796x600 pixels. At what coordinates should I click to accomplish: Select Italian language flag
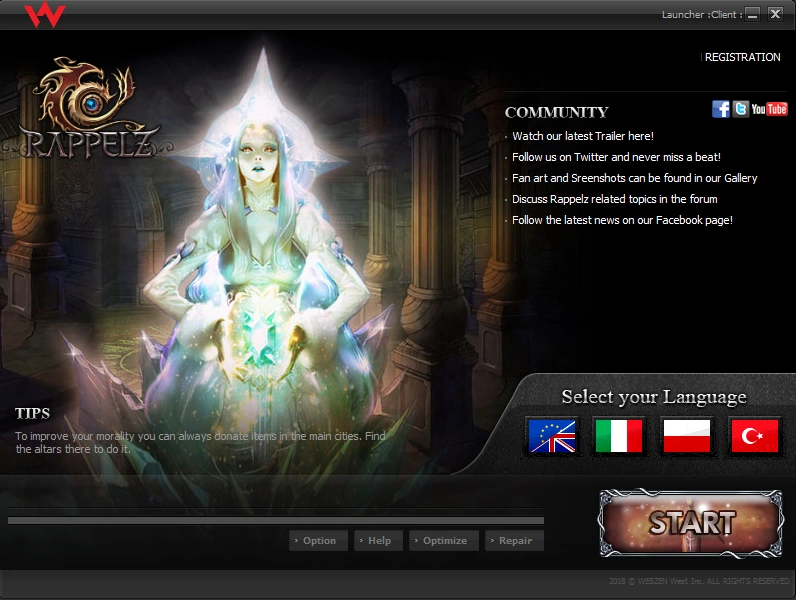pos(619,436)
